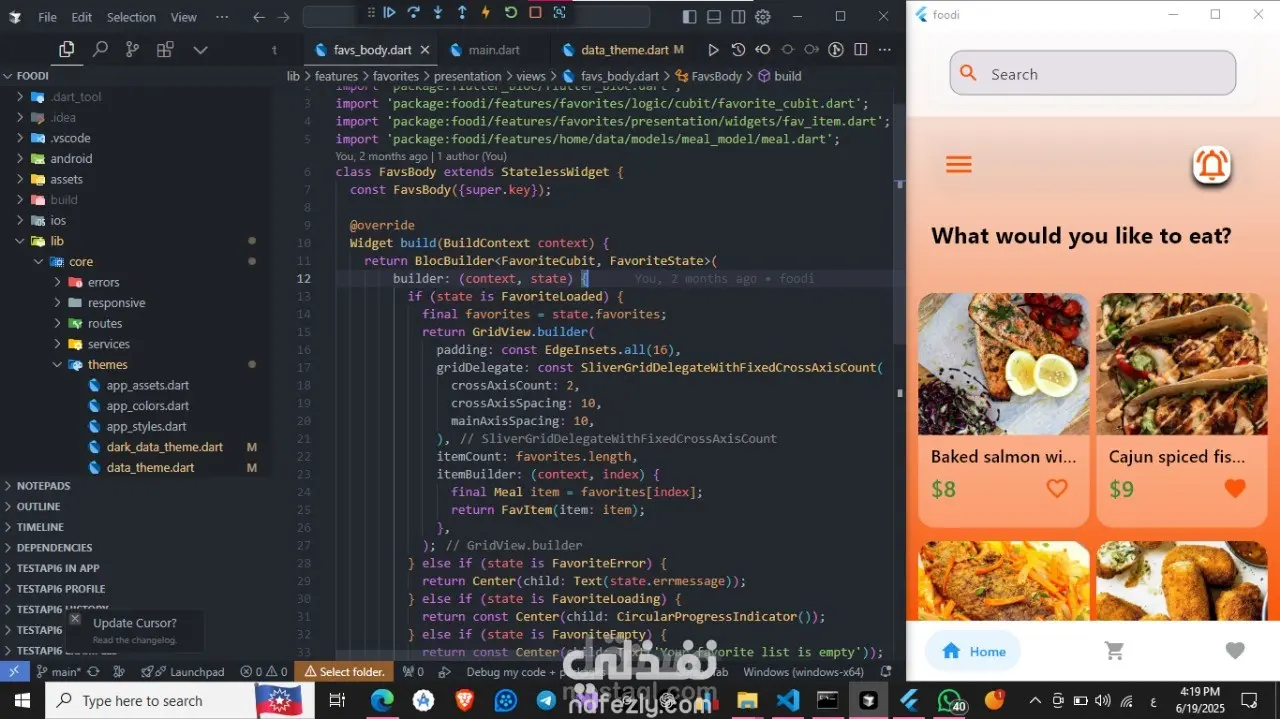Screen dimensions: 1280x719
Task: Click the debug Continue/Pause icon
Action: click(390, 13)
